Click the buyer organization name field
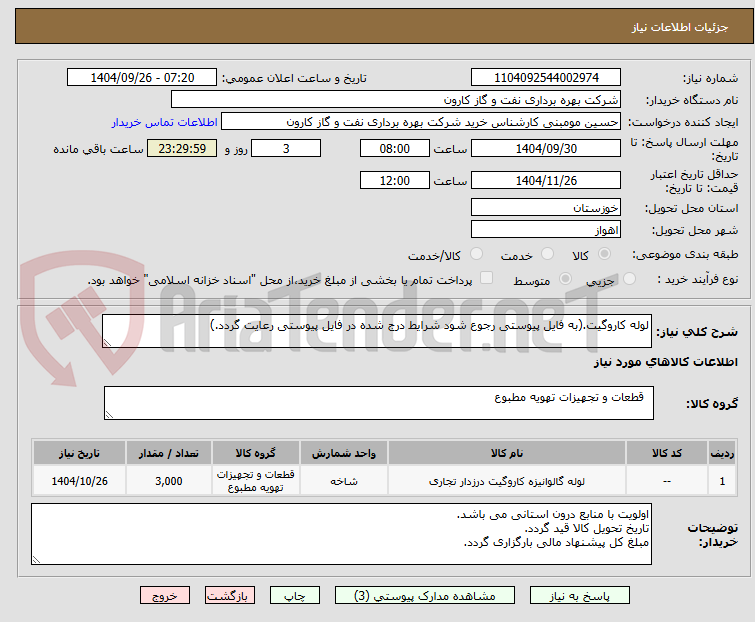 396,100
